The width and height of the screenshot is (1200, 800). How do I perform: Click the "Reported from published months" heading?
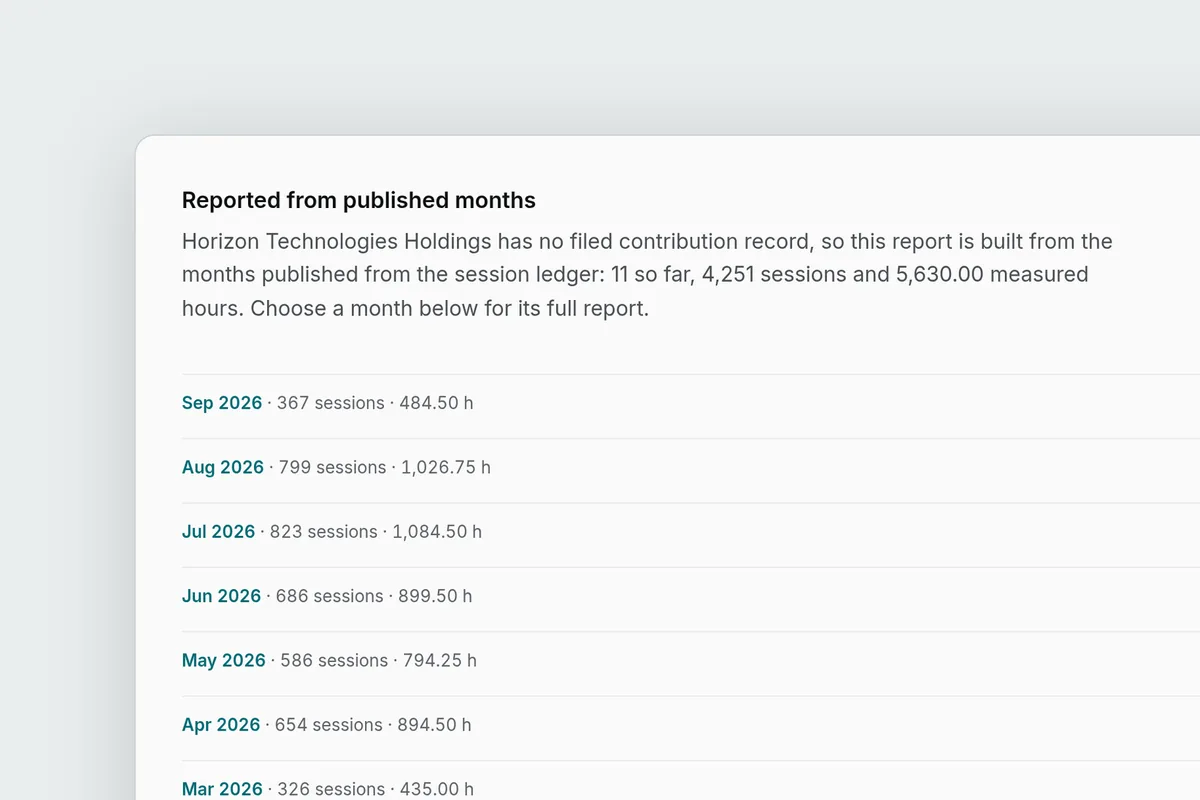point(359,200)
